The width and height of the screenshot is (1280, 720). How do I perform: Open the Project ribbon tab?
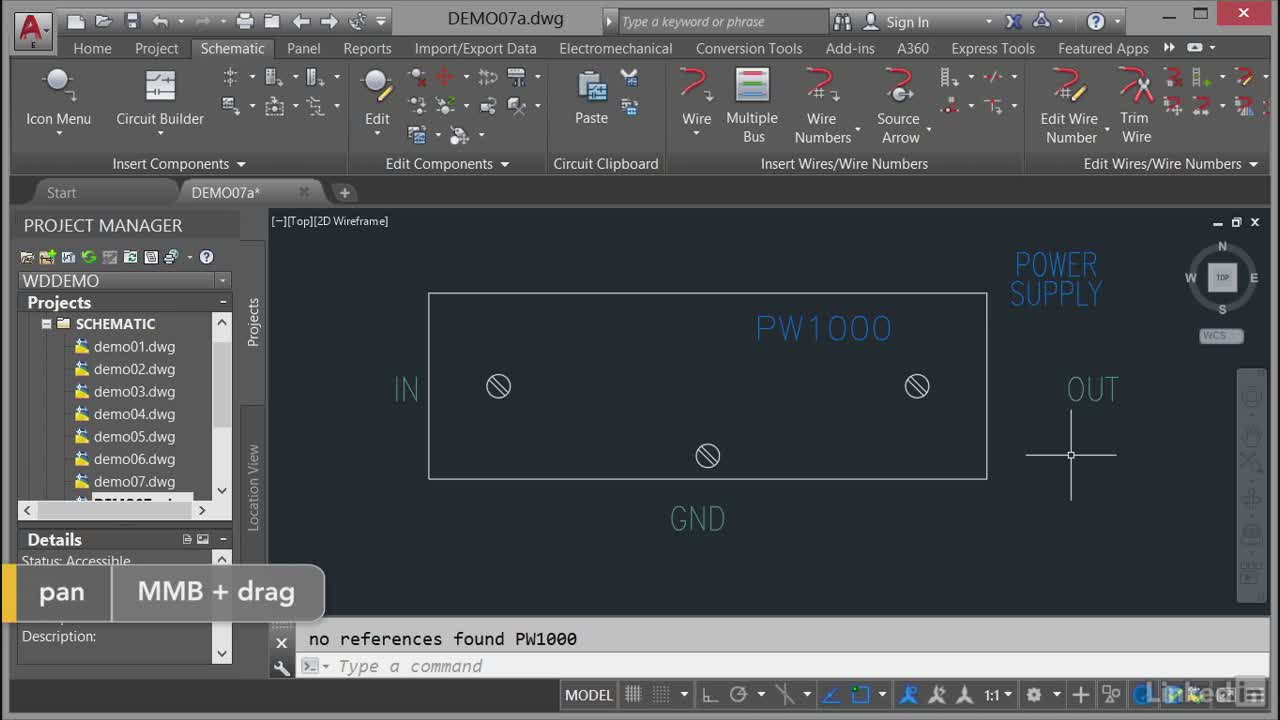click(157, 48)
